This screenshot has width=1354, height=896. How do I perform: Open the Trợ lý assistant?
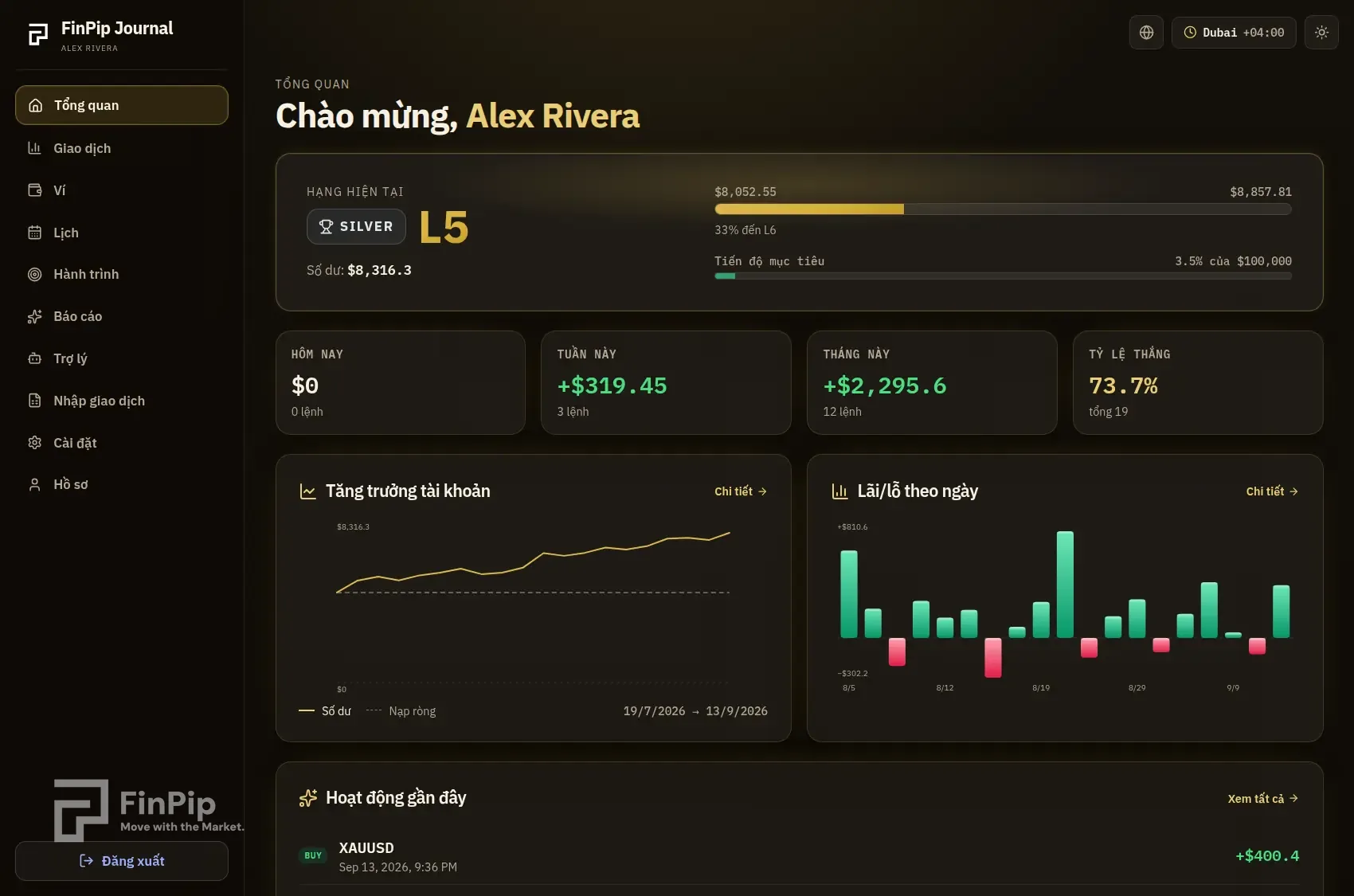pyautogui.click(x=122, y=358)
